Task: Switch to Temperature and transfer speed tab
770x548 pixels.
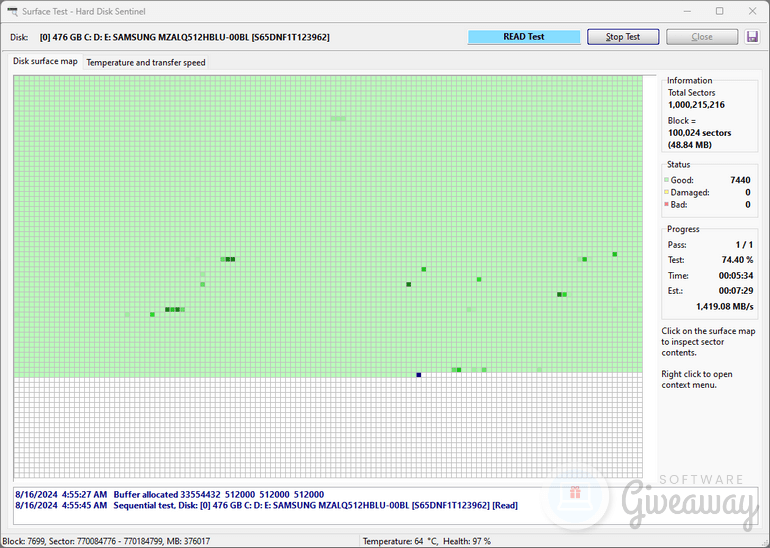Action: point(145,62)
